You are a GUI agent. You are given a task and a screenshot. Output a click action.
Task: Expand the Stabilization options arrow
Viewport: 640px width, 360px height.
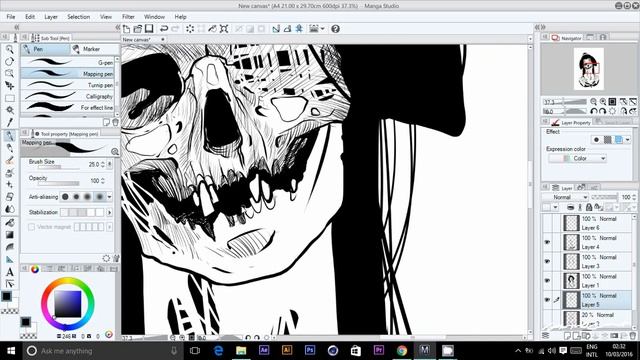(x=109, y=212)
